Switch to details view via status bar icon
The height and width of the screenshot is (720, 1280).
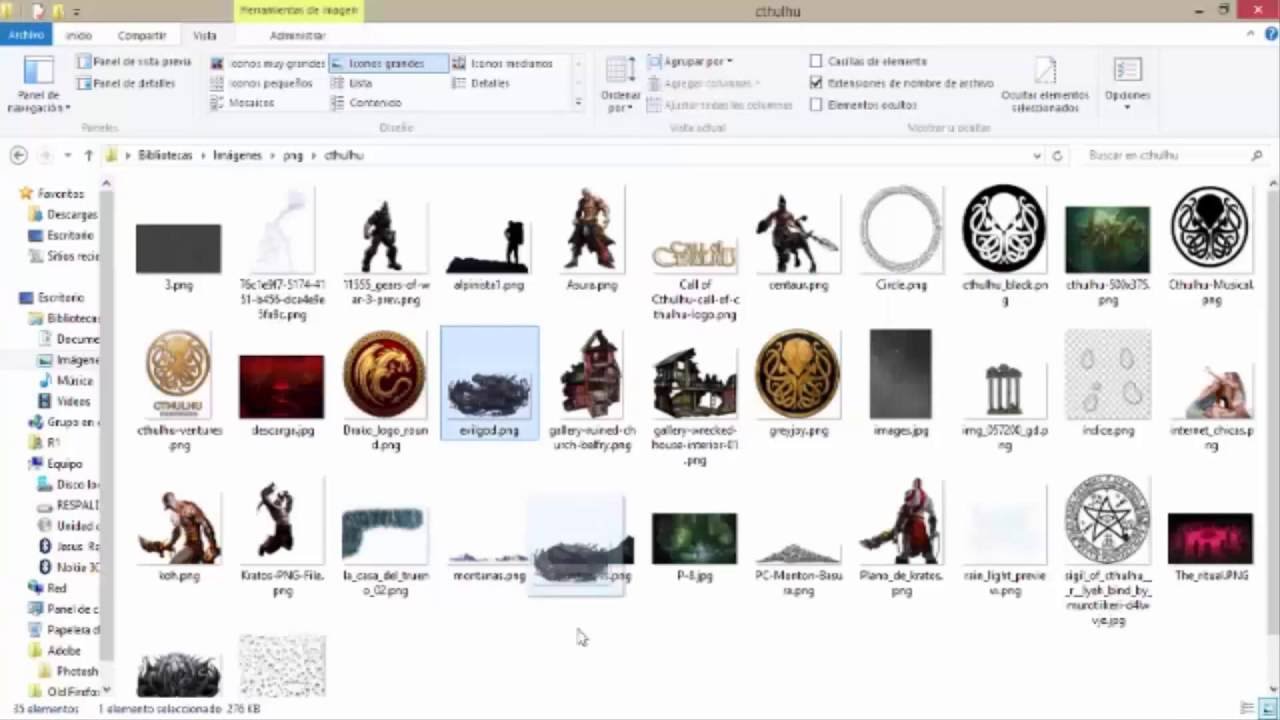(x=1246, y=708)
